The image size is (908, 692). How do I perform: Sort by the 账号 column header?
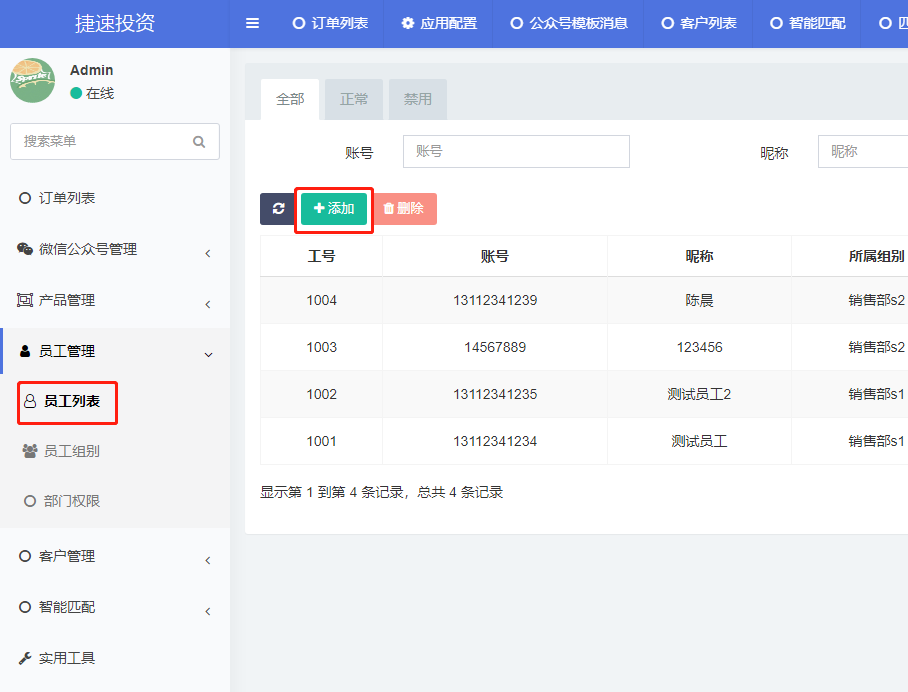[495, 256]
